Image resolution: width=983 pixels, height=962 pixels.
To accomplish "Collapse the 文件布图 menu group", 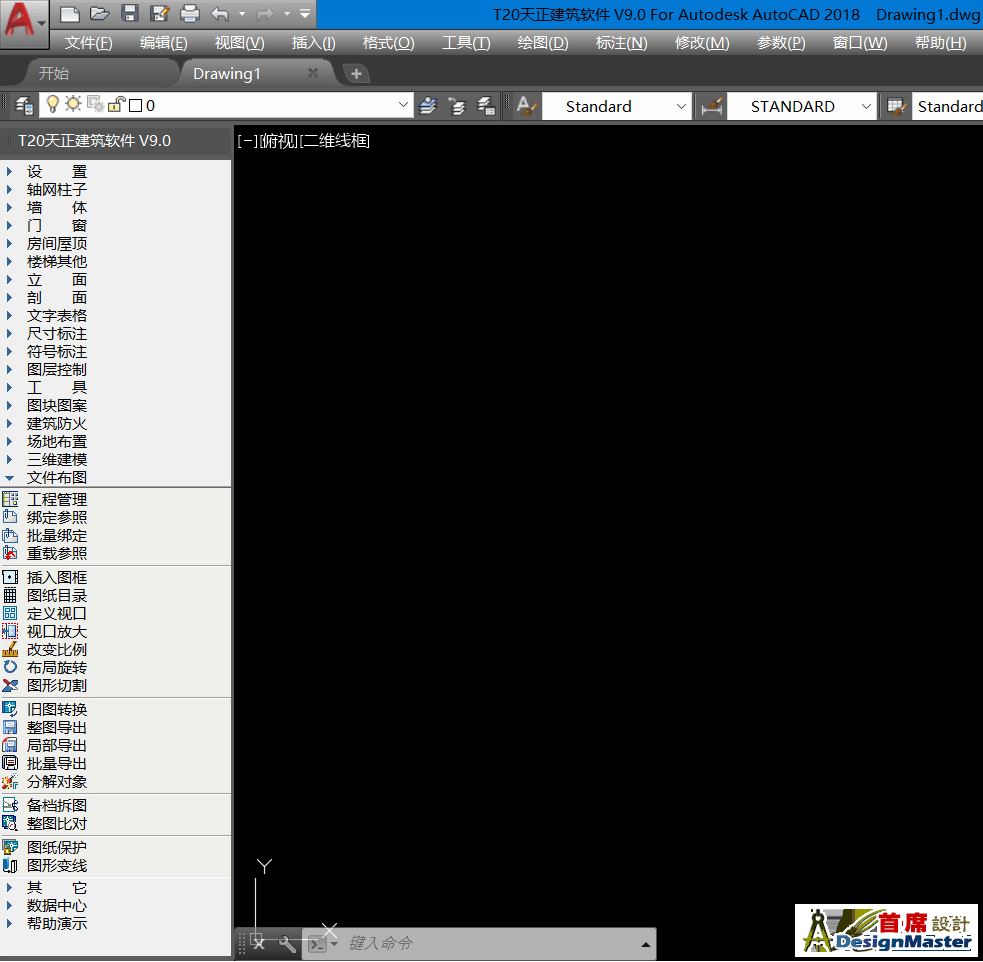I will coord(9,478).
